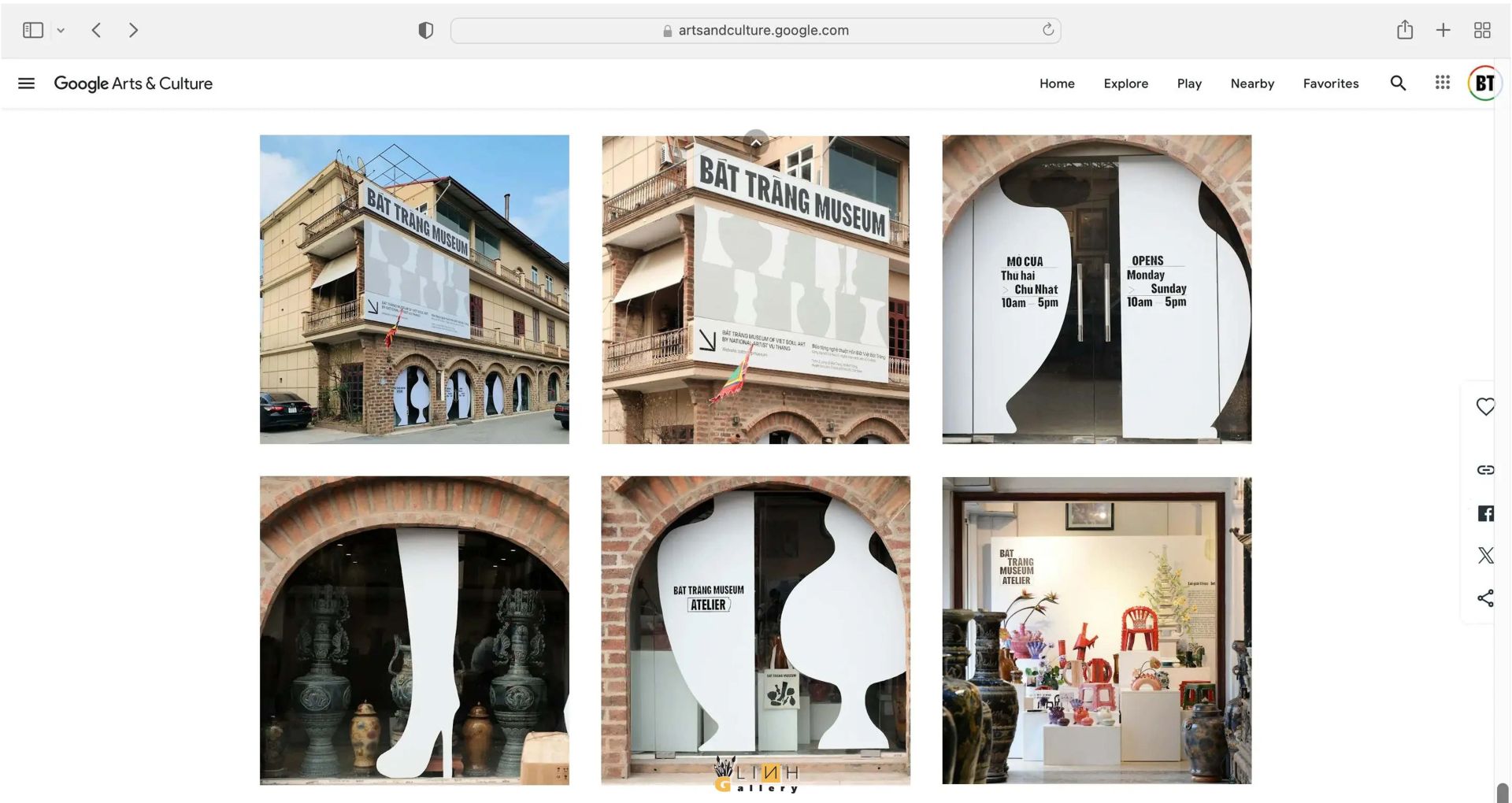Share this page on X
Image resolution: width=1512 pixels, height=803 pixels.
coord(1485,556)
